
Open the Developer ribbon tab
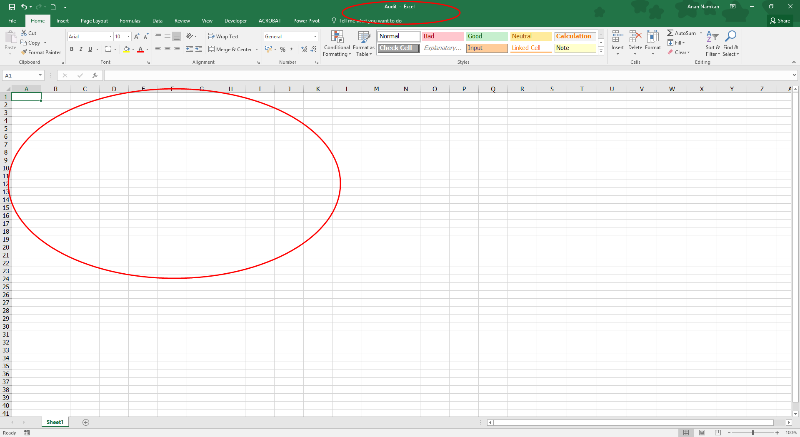tap(236, 20)
